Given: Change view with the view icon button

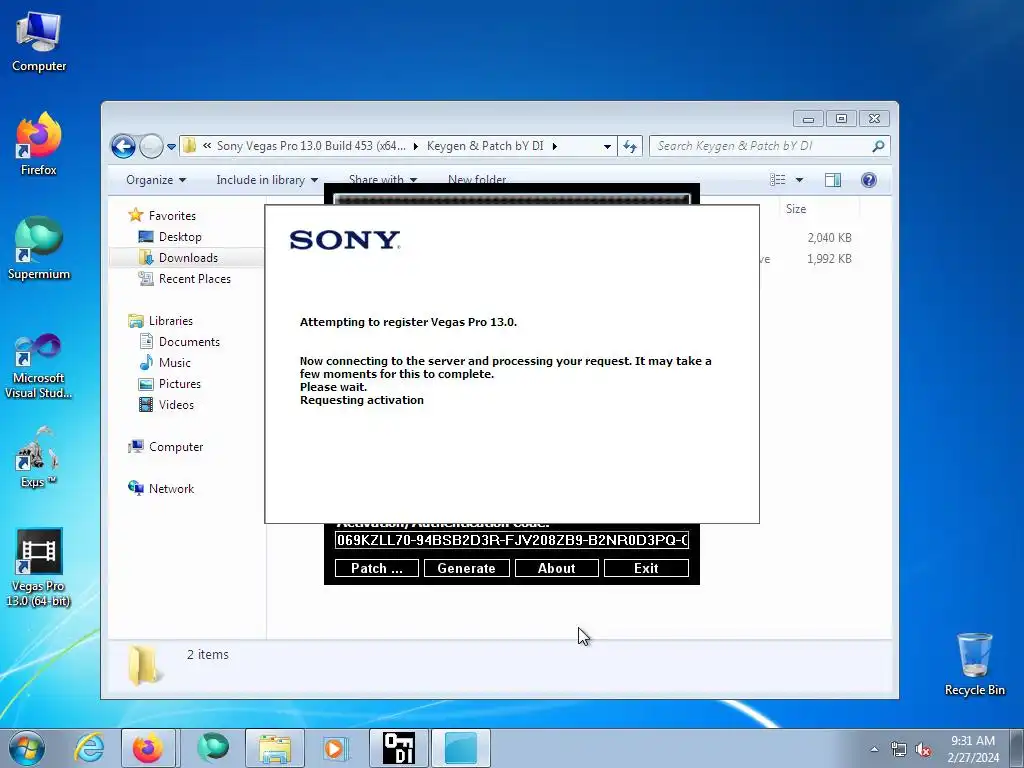Looking at the screenshot, I should (x=777, y=180).
